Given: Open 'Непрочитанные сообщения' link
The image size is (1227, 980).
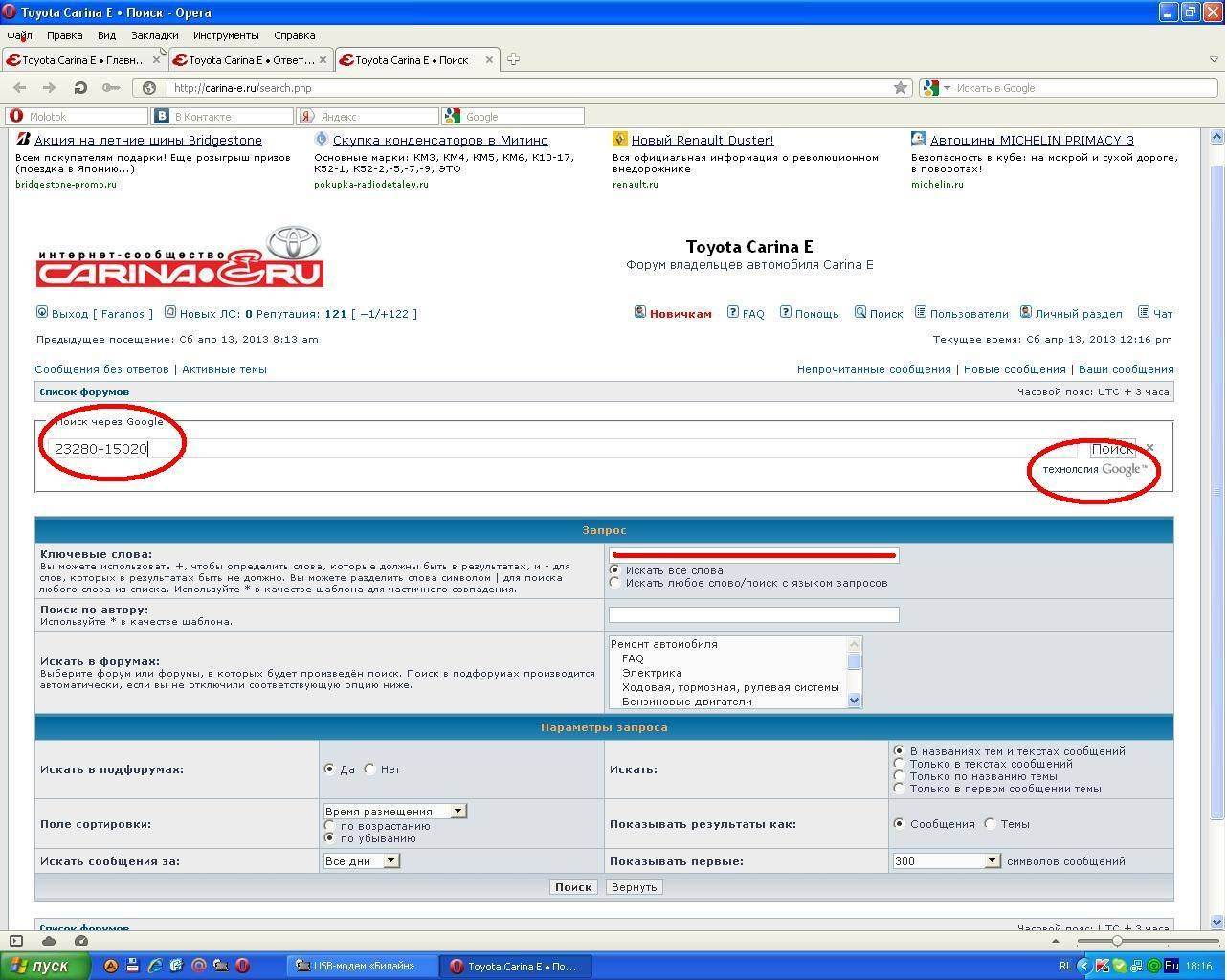Looking at the screenshot, I should coord(873,369).
